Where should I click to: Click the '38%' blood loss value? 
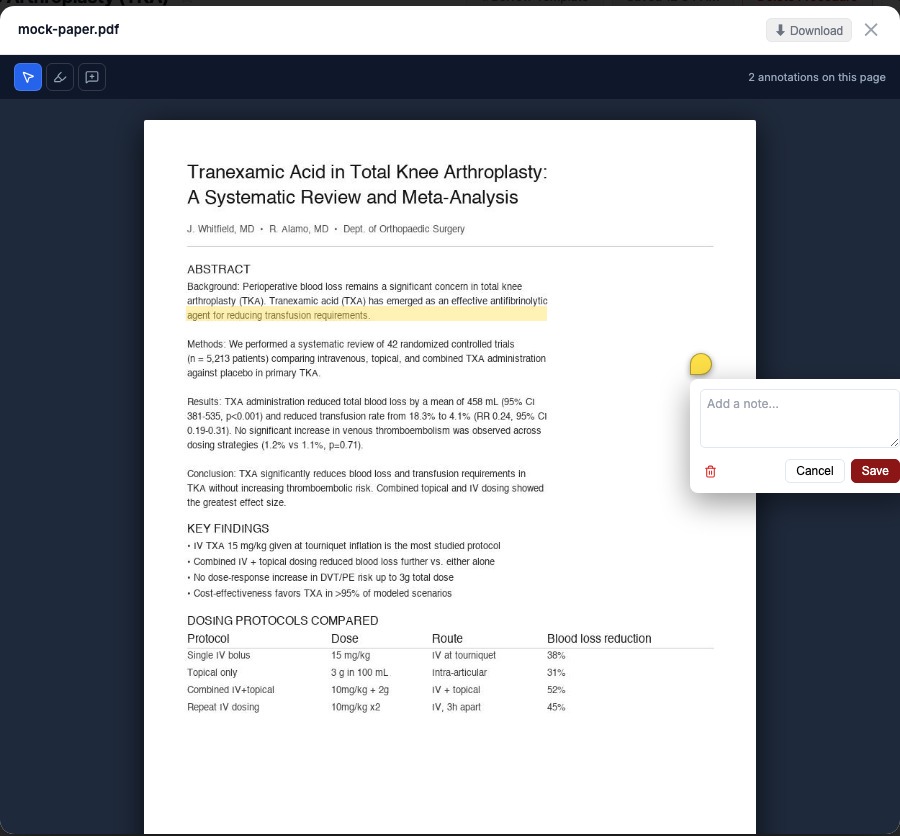click(x=556, y=655)
